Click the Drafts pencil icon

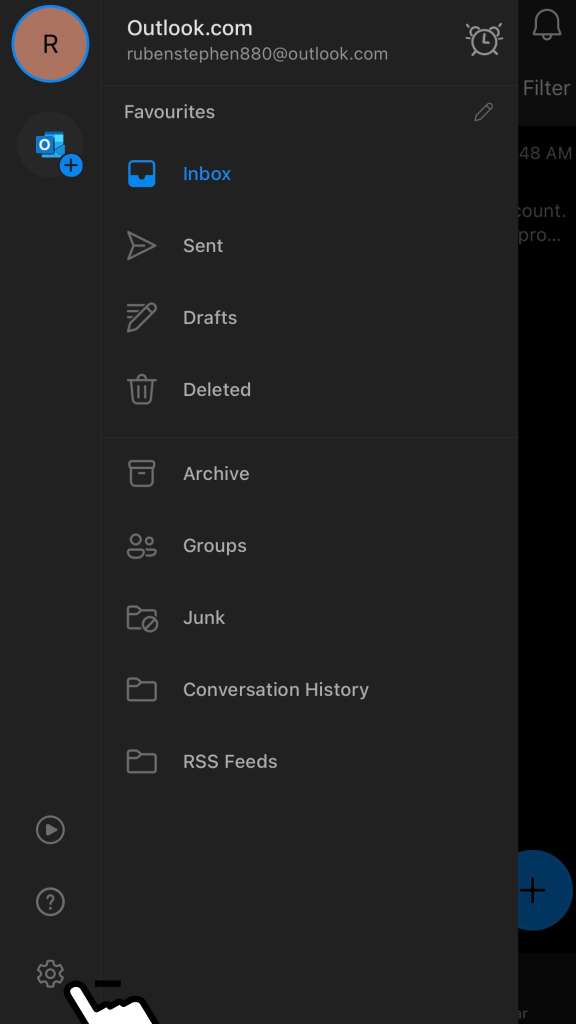point(142,317)
